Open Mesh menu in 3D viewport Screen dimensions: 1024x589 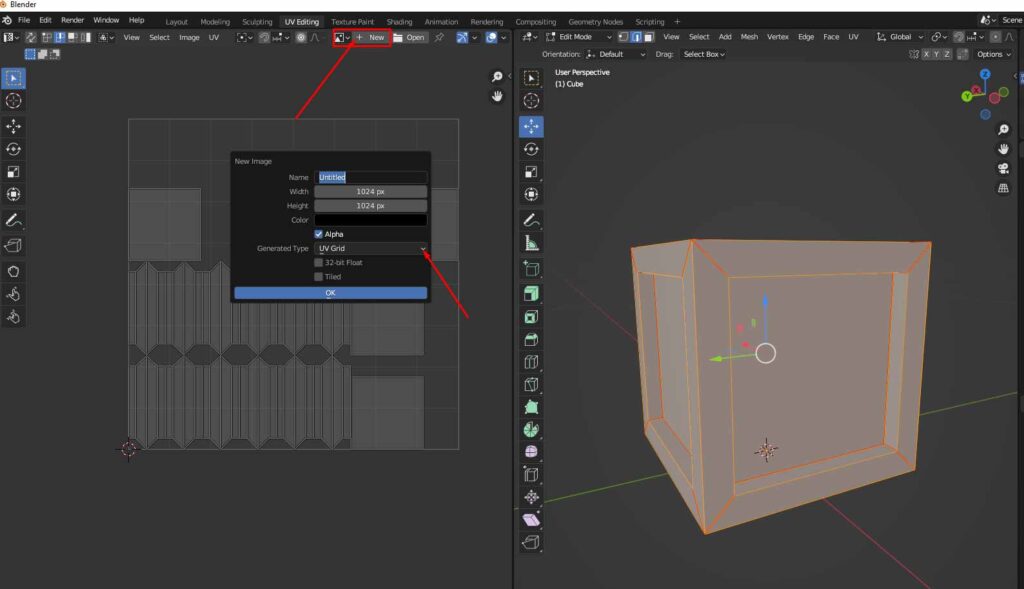(x=749, y=37)
